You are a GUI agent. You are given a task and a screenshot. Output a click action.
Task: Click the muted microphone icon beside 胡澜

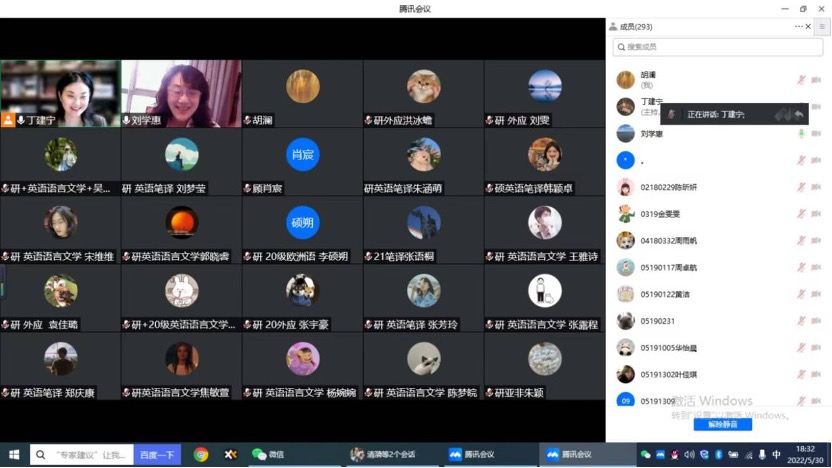coord(801,80)
